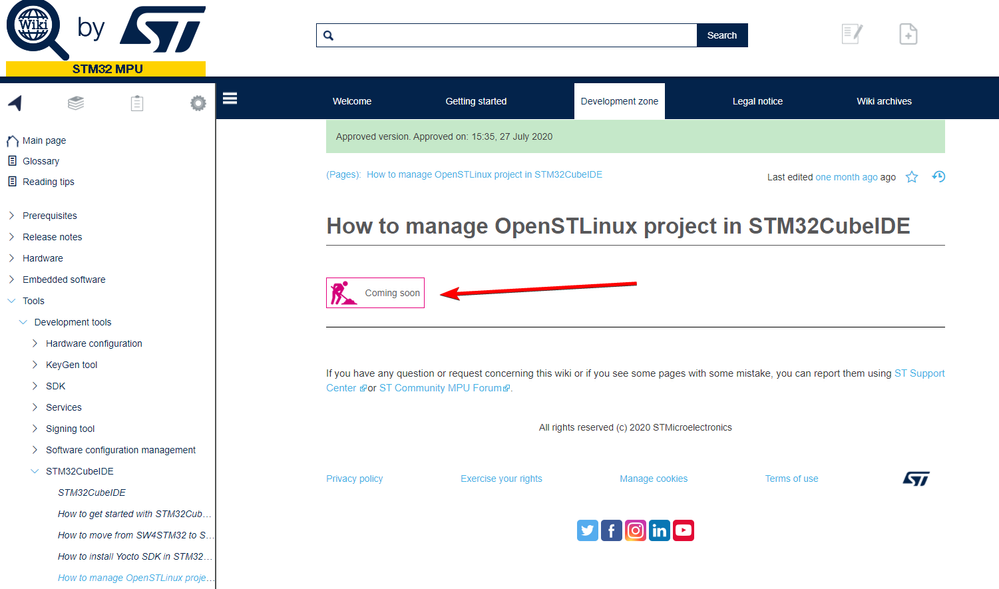Switch to the Getting started tab
999x589 pixels.
pos(476,101)
